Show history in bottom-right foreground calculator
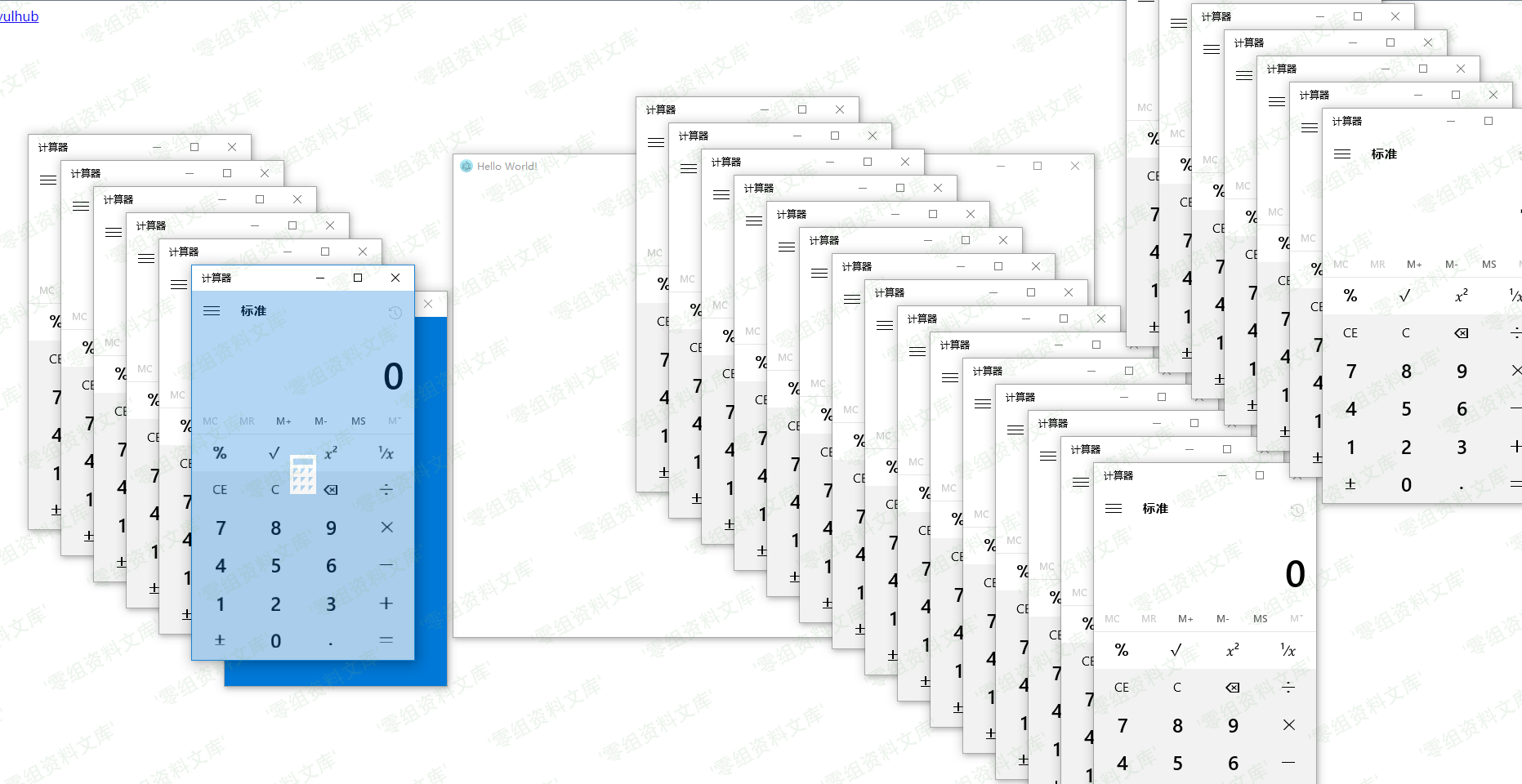This screenshot has width=1522, height=784. point(1297,510)
